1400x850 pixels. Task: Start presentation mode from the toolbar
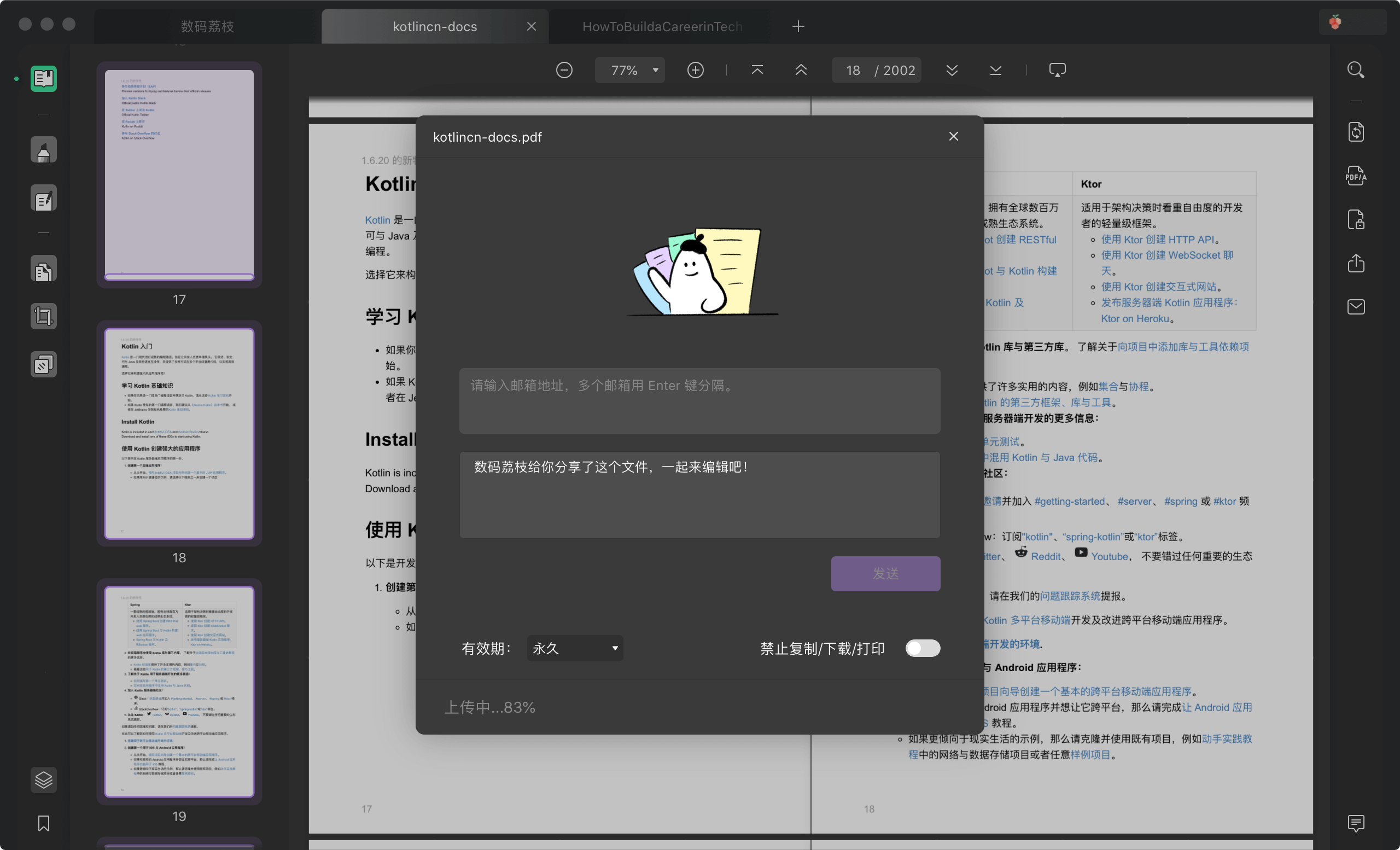click(1058, 69)
